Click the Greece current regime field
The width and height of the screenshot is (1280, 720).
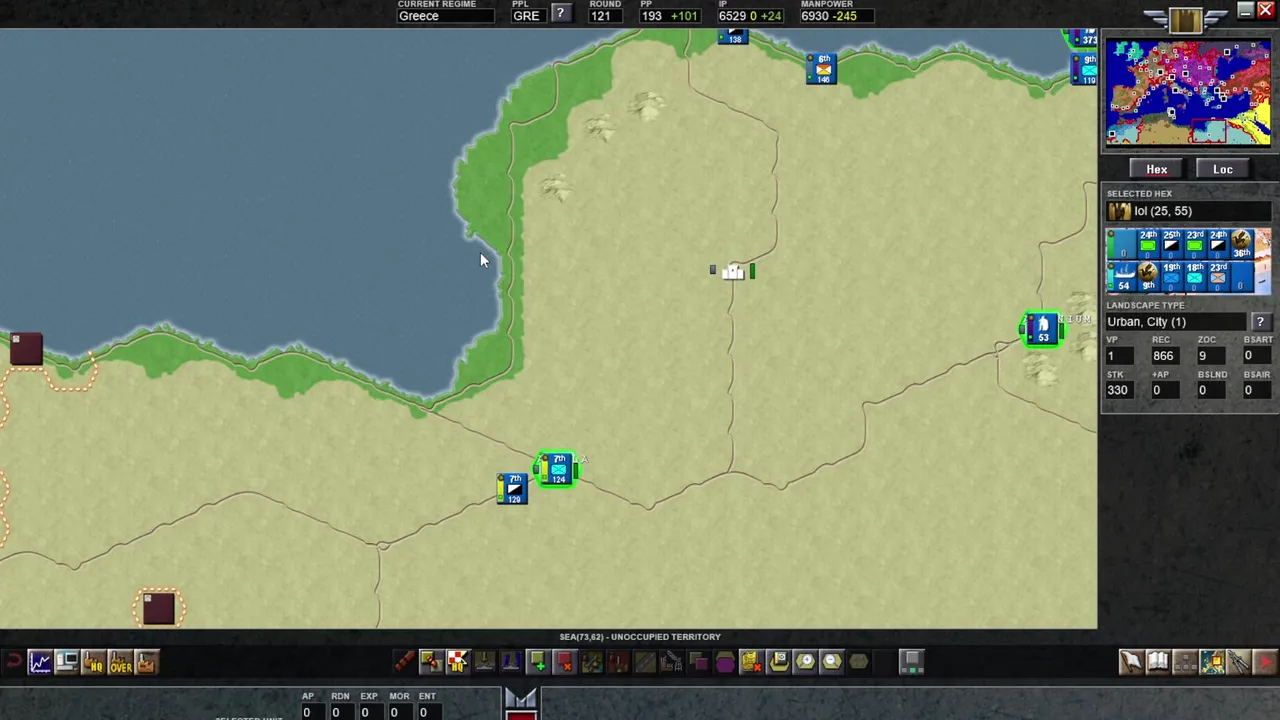click(x=445, y=15)
